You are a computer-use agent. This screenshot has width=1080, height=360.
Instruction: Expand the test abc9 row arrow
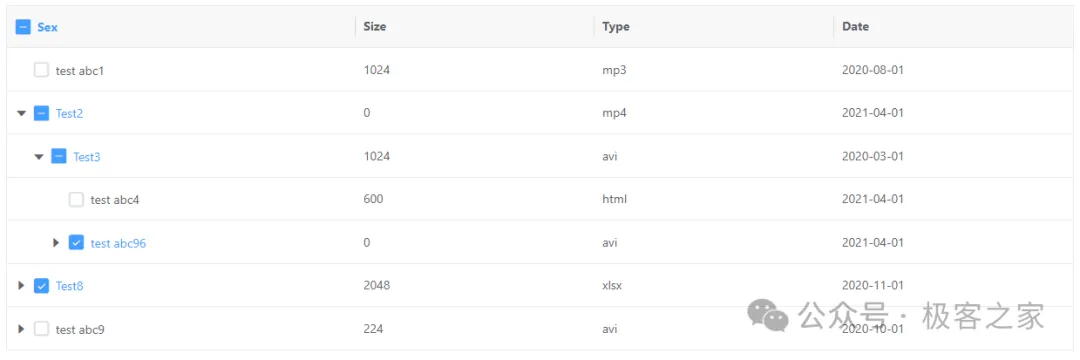point(21,329)
